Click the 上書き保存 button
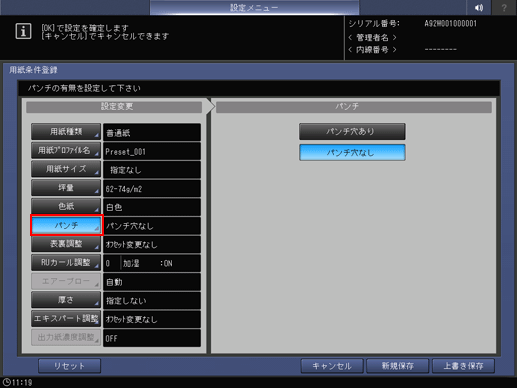Image resolution: width=517 pixels, height=388 pixels. [x=463, y=366]
